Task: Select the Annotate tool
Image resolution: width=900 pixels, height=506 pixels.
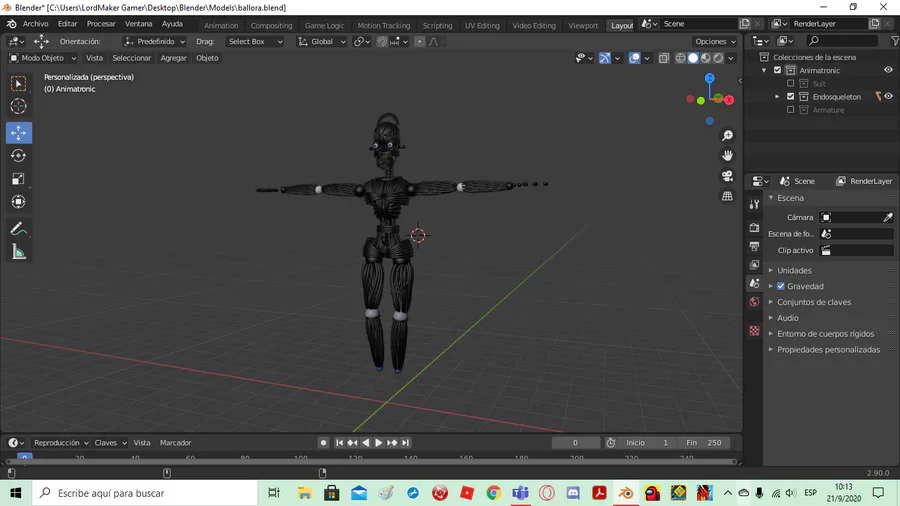Action: (18, 229)
